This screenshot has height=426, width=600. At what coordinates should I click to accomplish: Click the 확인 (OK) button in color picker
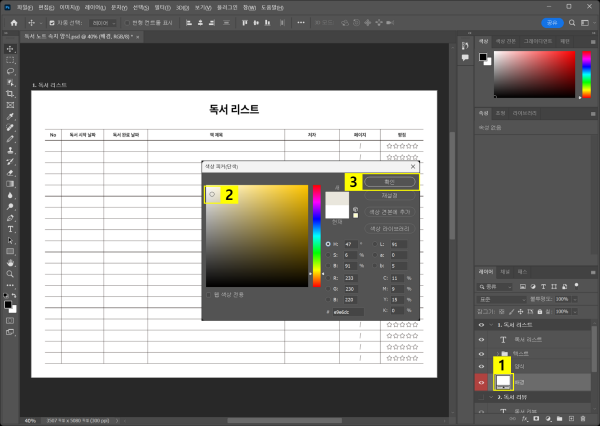[390, 182]
